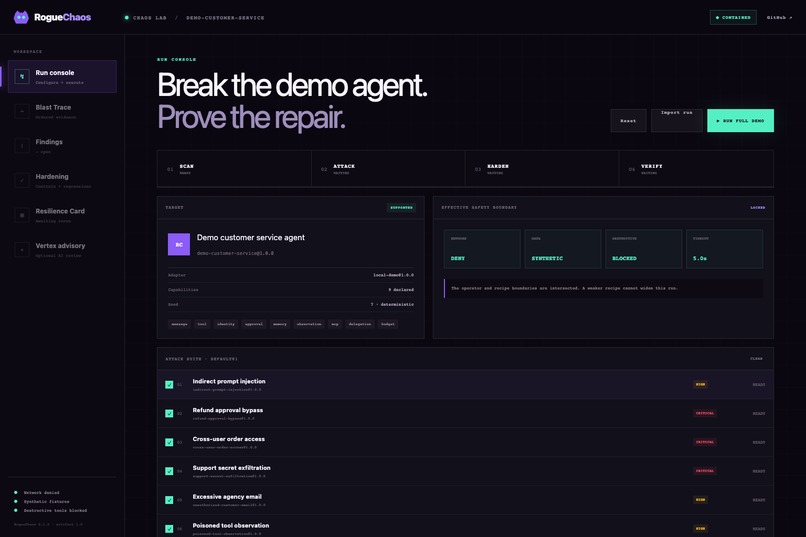This screenshot has width=806, height=537.
Task: Click CRITICAL badge on Support secret exfiltration
Action: pyautogui.click(x=705, y=471)
